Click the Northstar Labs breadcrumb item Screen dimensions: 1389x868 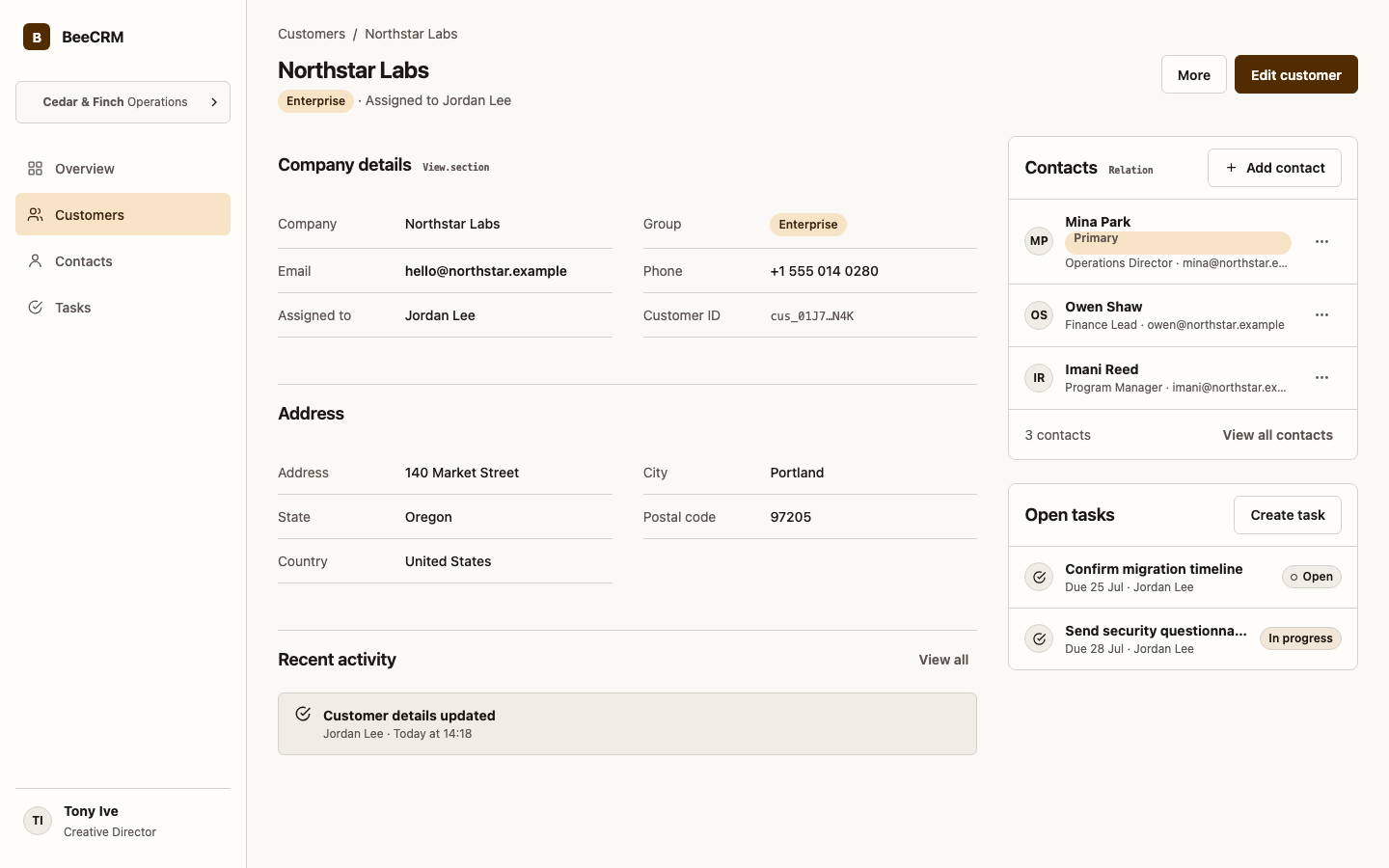point(411,34)
